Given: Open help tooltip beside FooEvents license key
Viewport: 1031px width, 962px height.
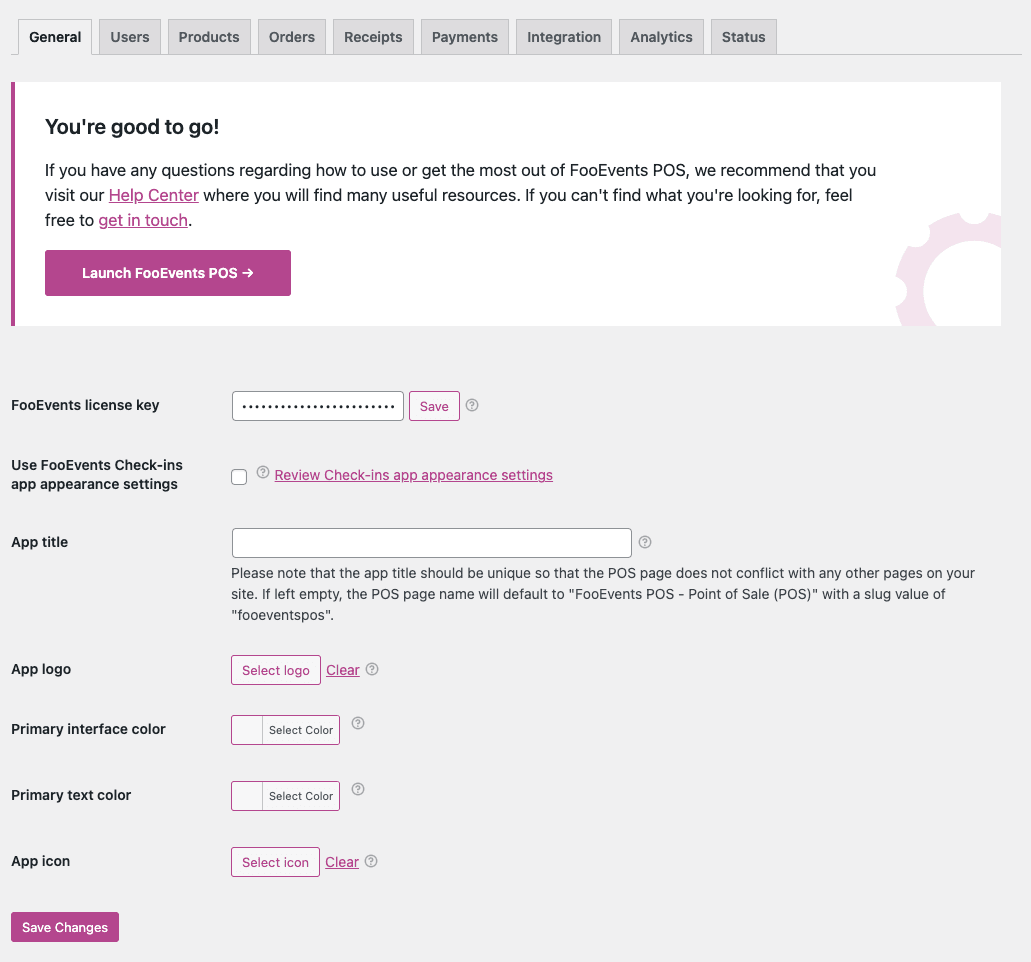Looking at the screenshot, I should [472, 405].
